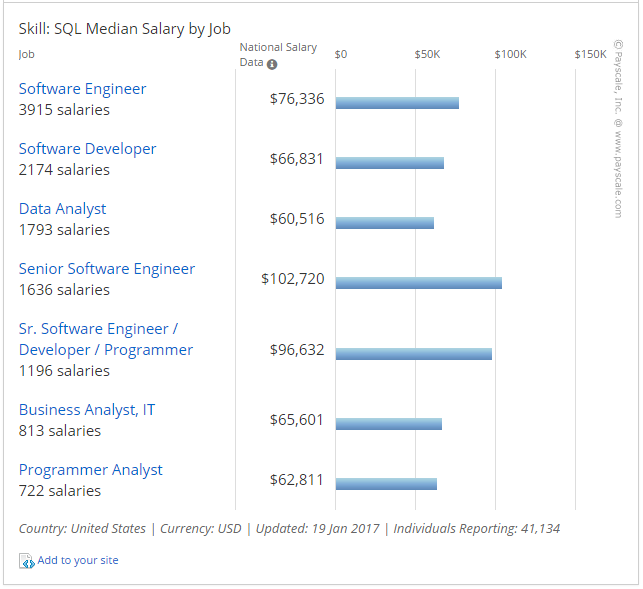Click the Country: United States text

pos(82,529)
